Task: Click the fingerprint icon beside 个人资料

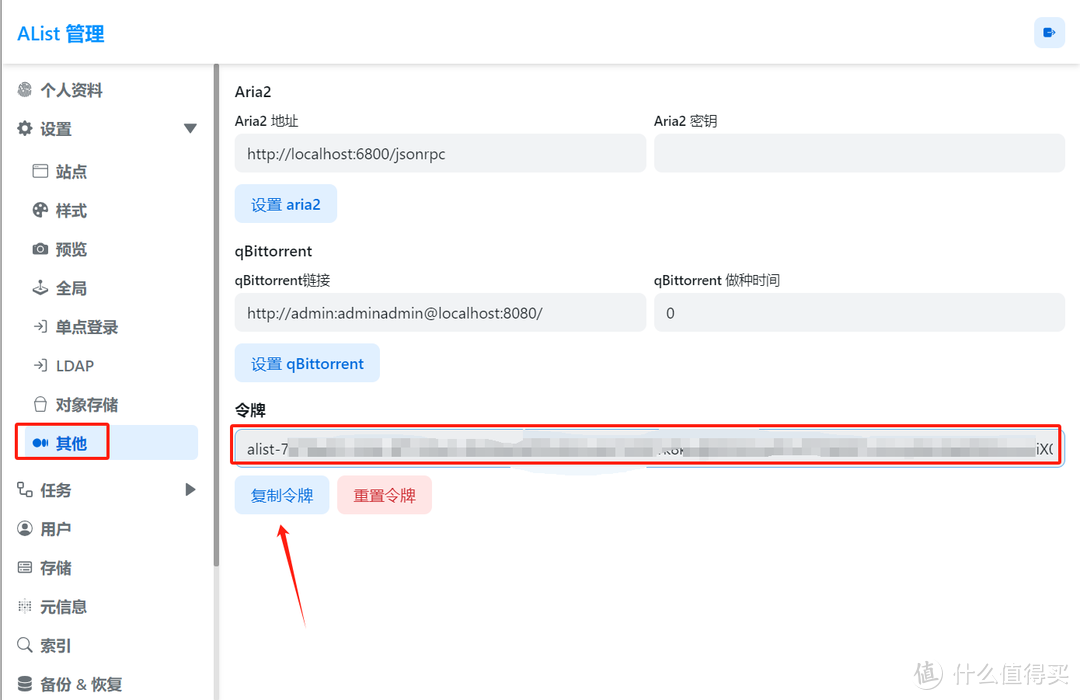Action: [25, 90]
